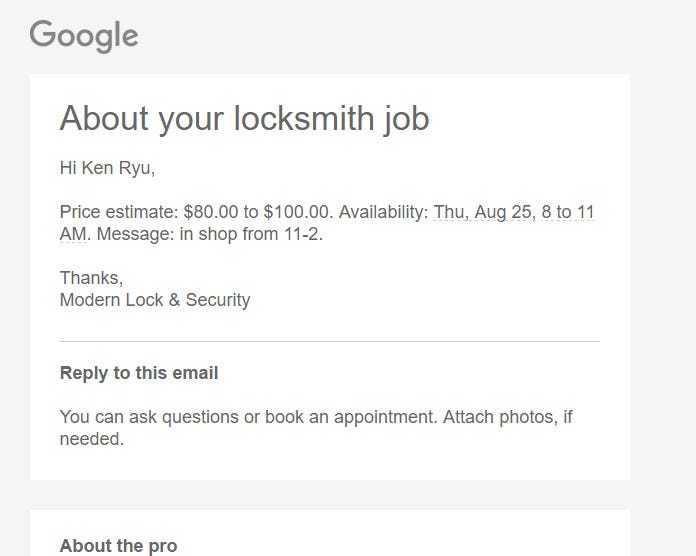Click the 'Reply to this email' heading
This screenshot has width=696, height=556.
tap(139, 373)
